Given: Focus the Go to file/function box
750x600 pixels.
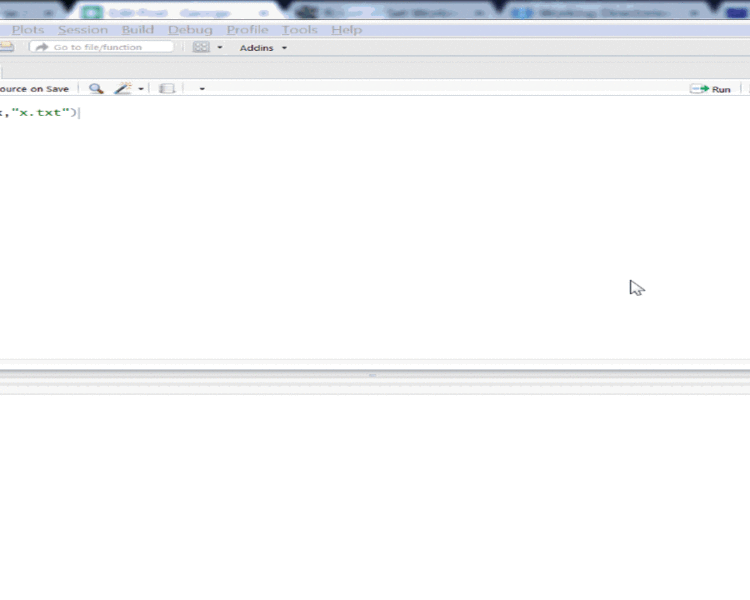Looking at the screenshot, I should click(101, 47).
